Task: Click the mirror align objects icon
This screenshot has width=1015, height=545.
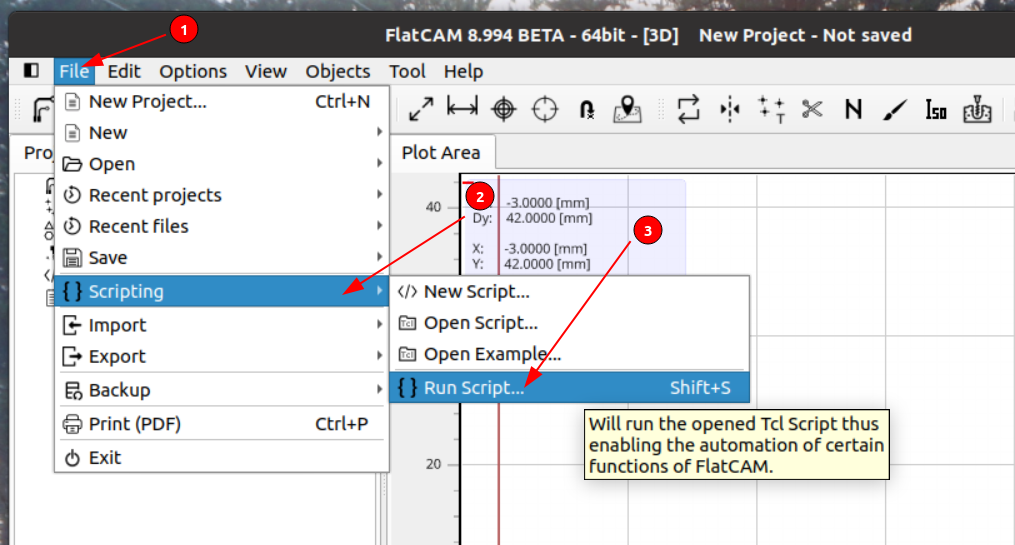Action: pyautogui.click(x=730, y=109)
